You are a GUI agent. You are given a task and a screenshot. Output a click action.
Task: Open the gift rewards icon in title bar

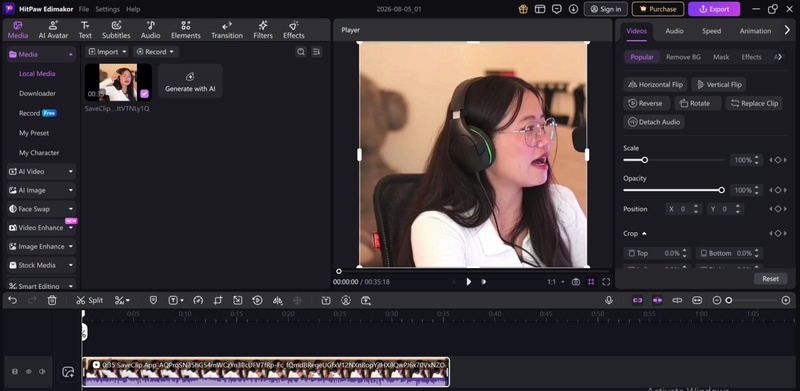(523, 9)
